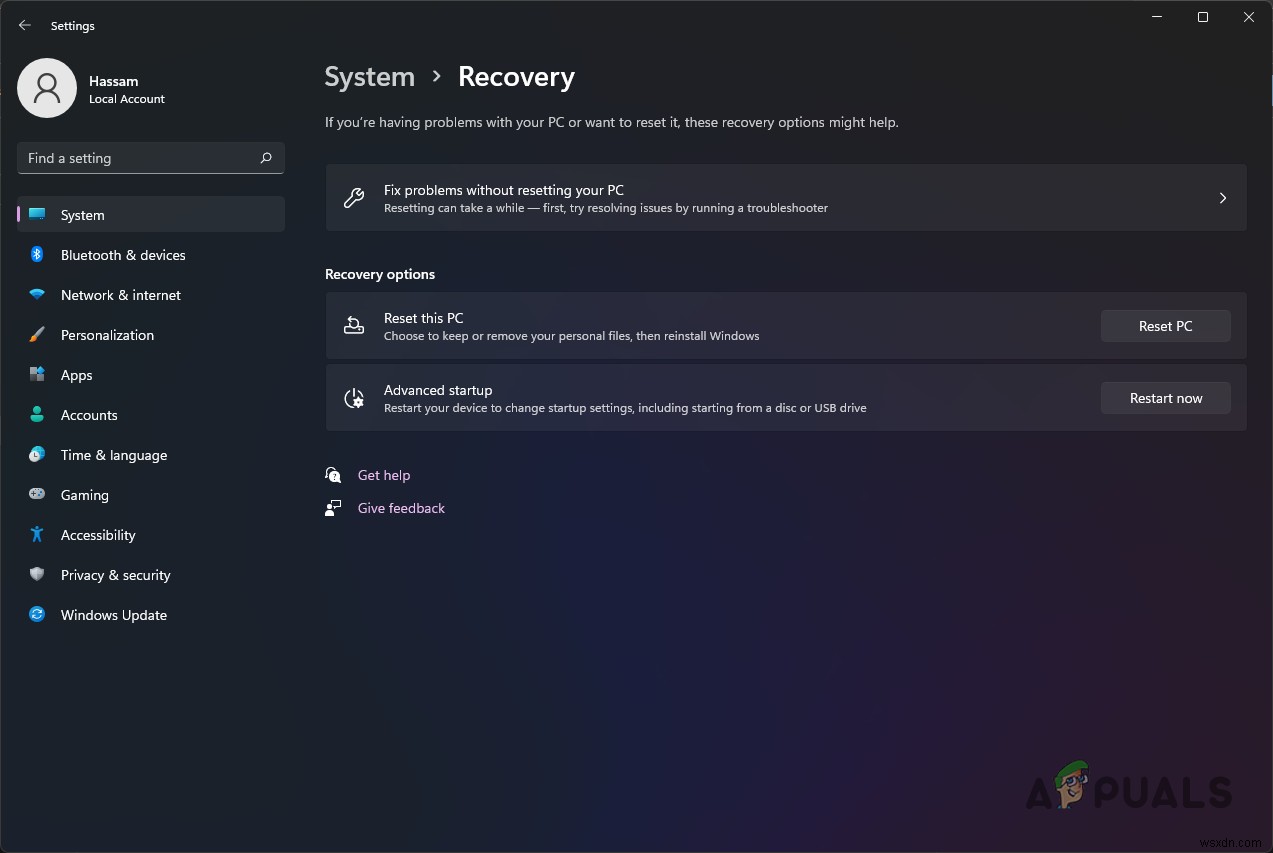Select the Network & internet globe icon
The image size is (1273, 853).
click(x=37, y=295)
